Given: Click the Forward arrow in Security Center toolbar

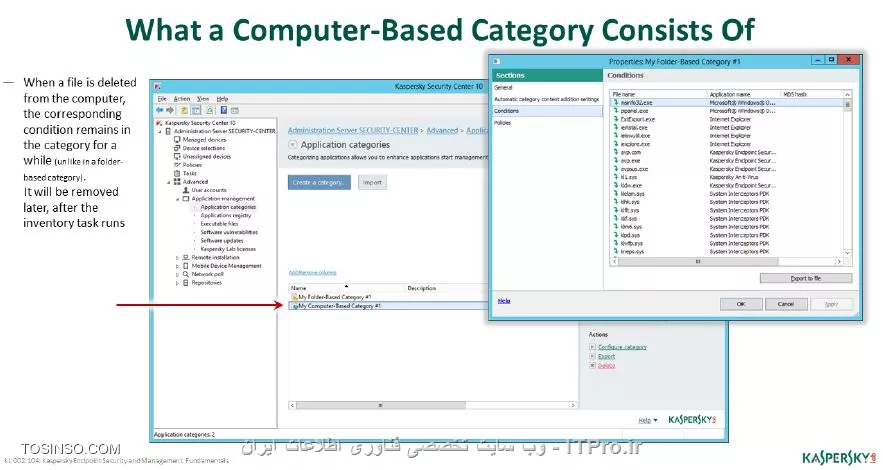Looking at the screenshot, I should [x=170, y=110].
